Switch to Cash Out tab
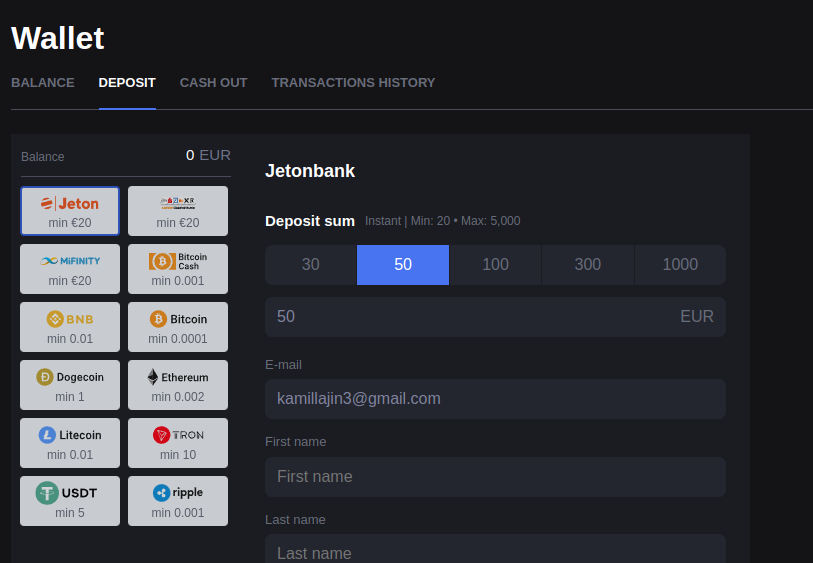813x563 pixels. [x=213, y=83]
